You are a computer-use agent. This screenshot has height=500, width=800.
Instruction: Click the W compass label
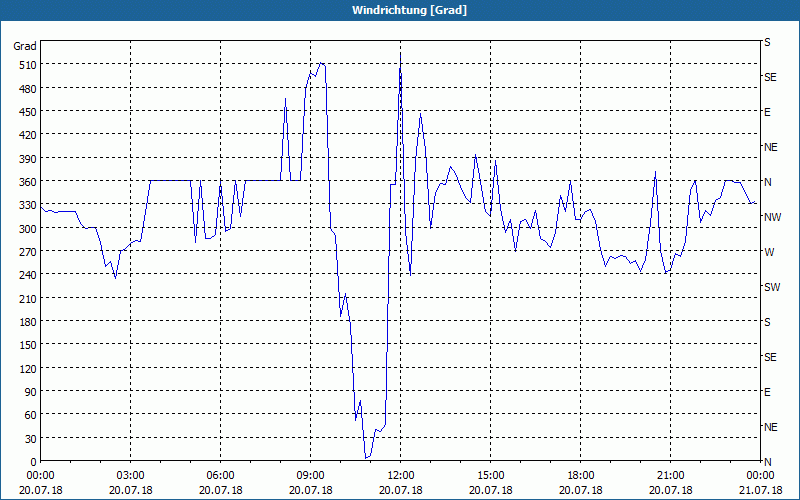coord(769,253)
